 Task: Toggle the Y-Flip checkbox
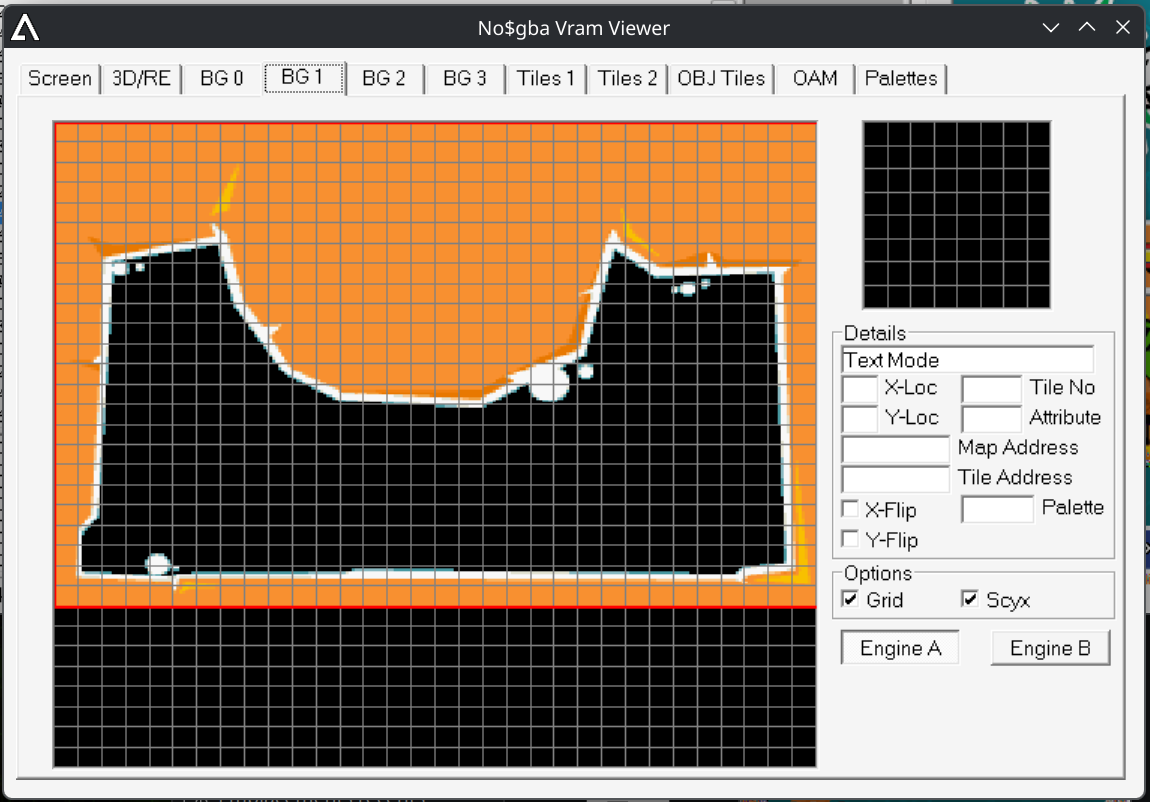pyautogui.click(x=851, y=540)
